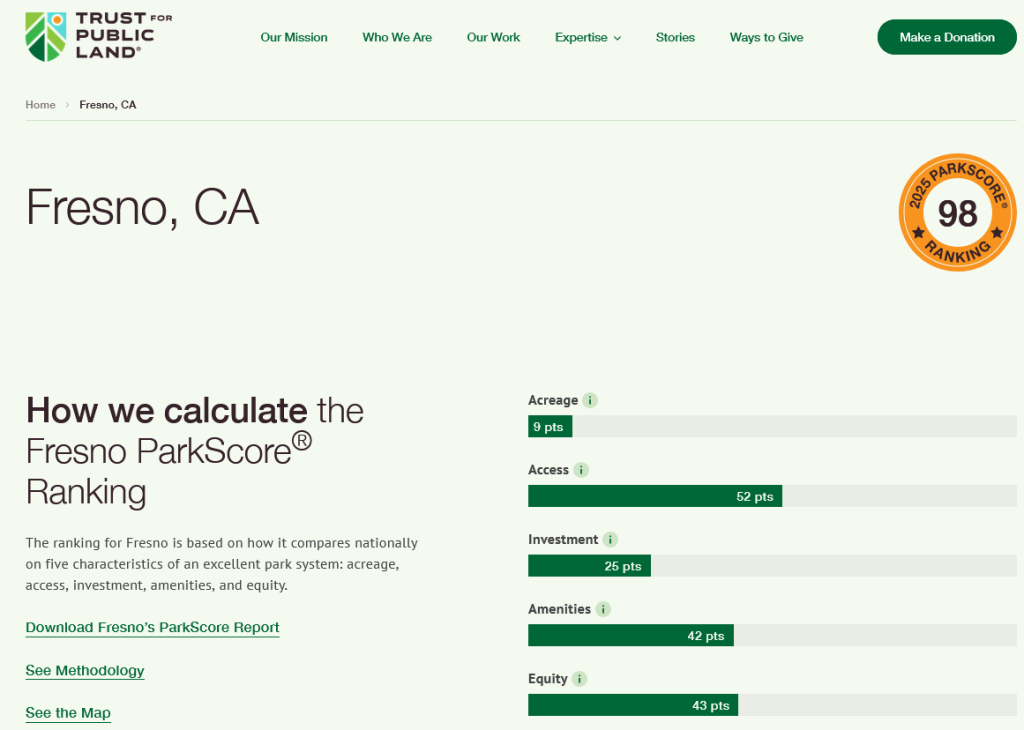Click the How we calculate heading

tap(195, 451)
